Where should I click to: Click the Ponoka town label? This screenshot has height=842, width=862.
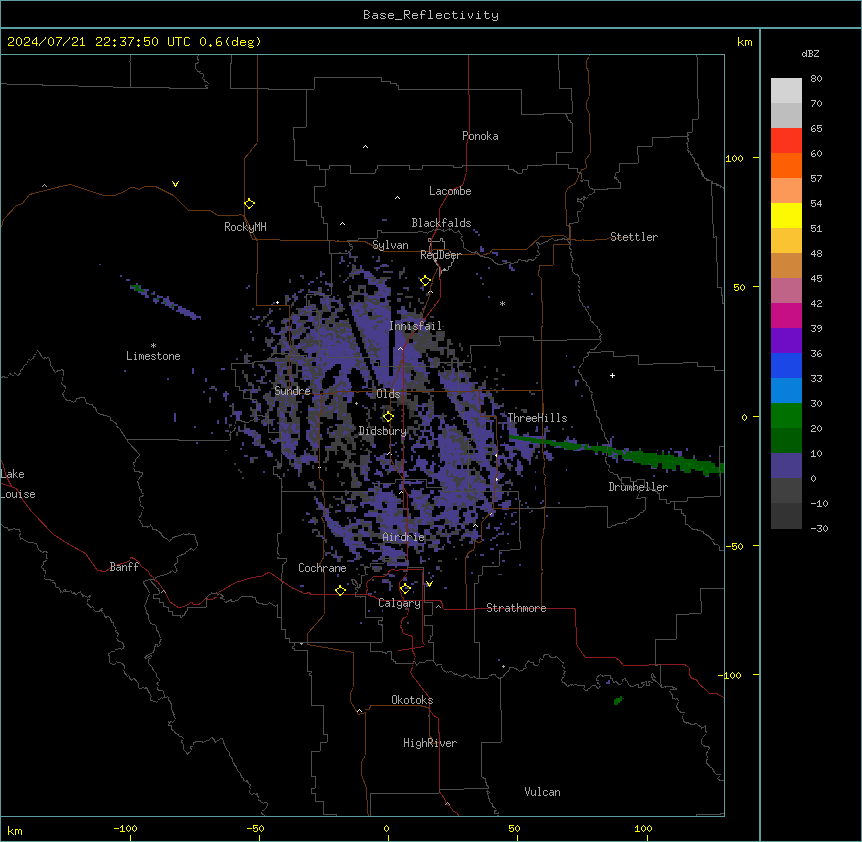coord(480,136)
